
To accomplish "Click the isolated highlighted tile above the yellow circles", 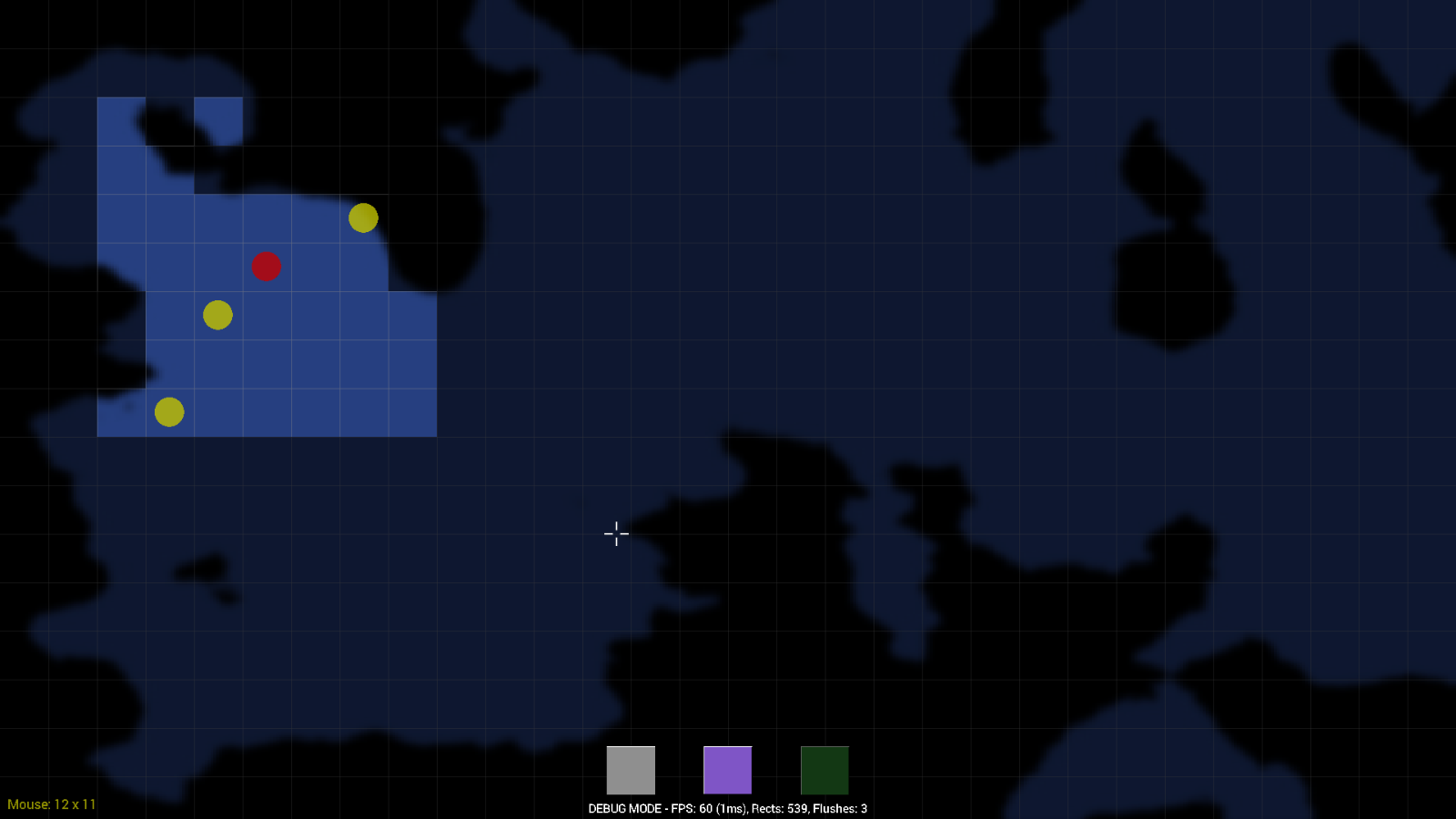I will coord(218,121).
